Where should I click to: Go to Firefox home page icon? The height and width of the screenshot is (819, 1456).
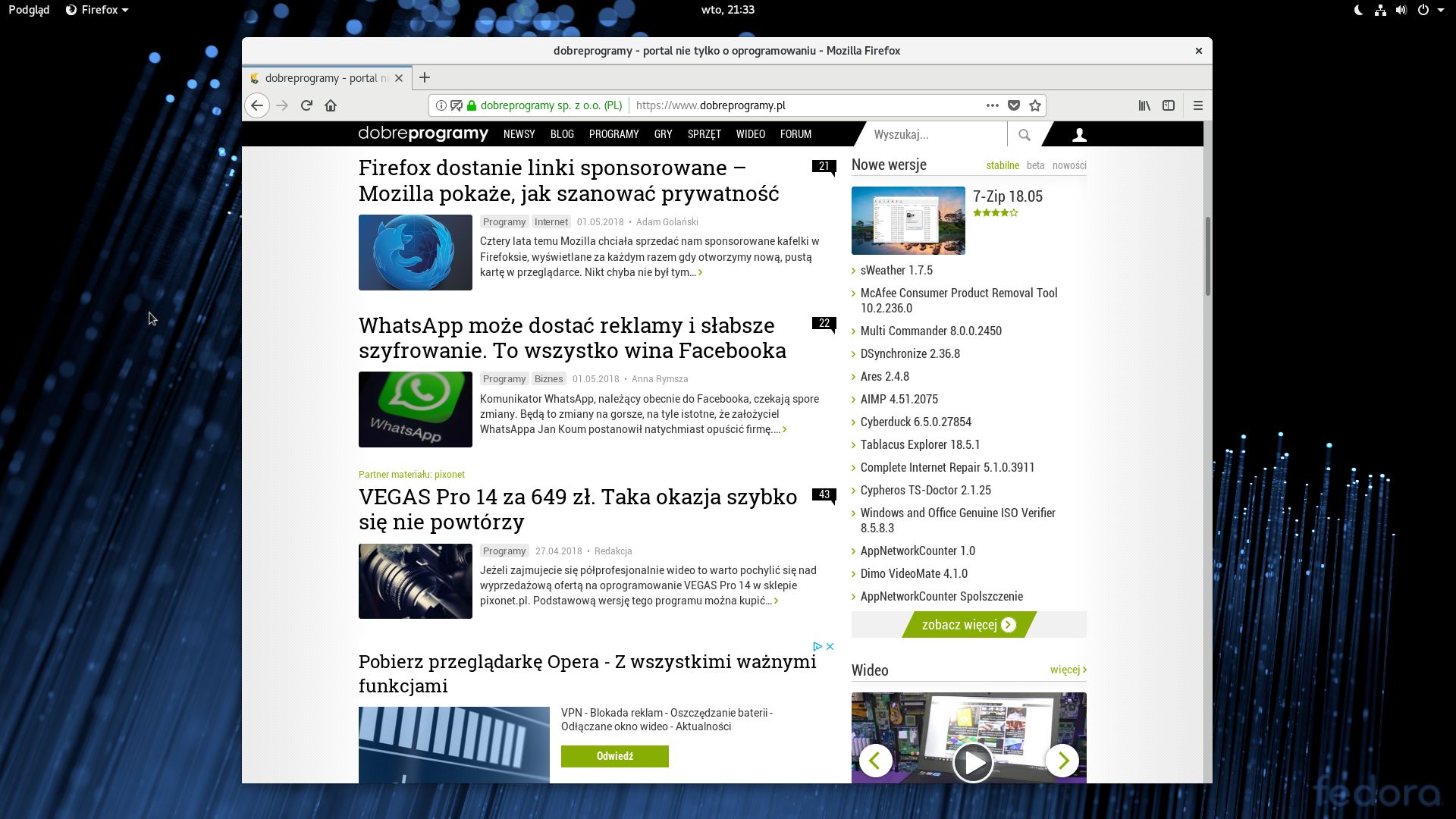tap(331, 105)
